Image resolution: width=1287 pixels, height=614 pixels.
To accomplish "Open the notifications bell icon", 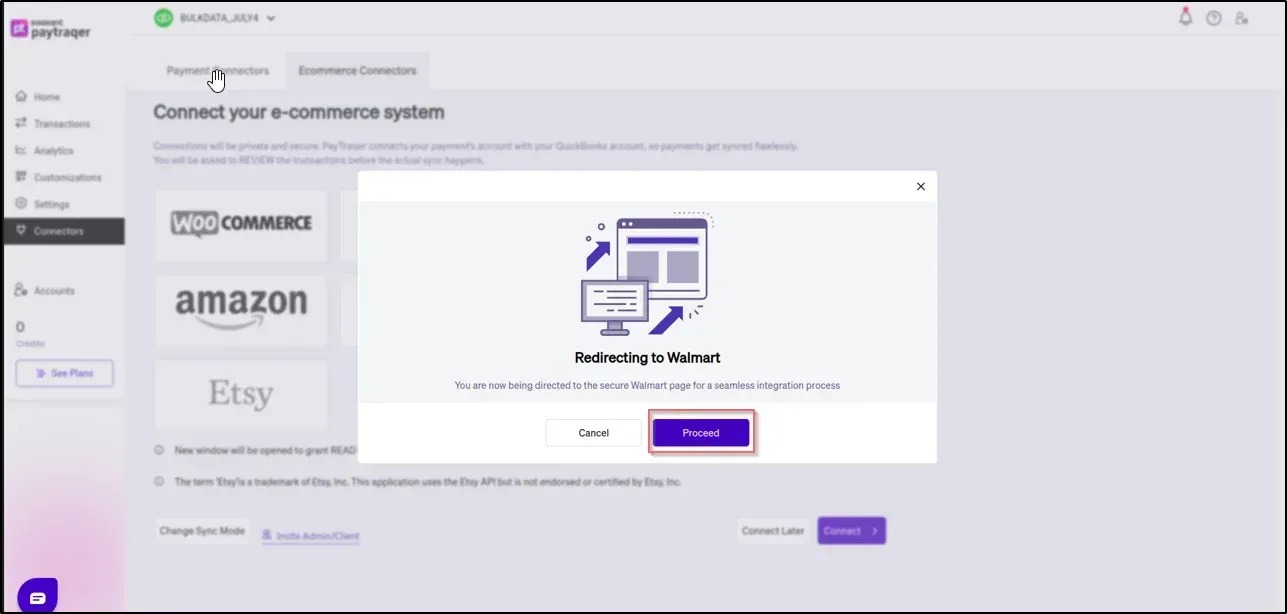I will (1186, 17).
